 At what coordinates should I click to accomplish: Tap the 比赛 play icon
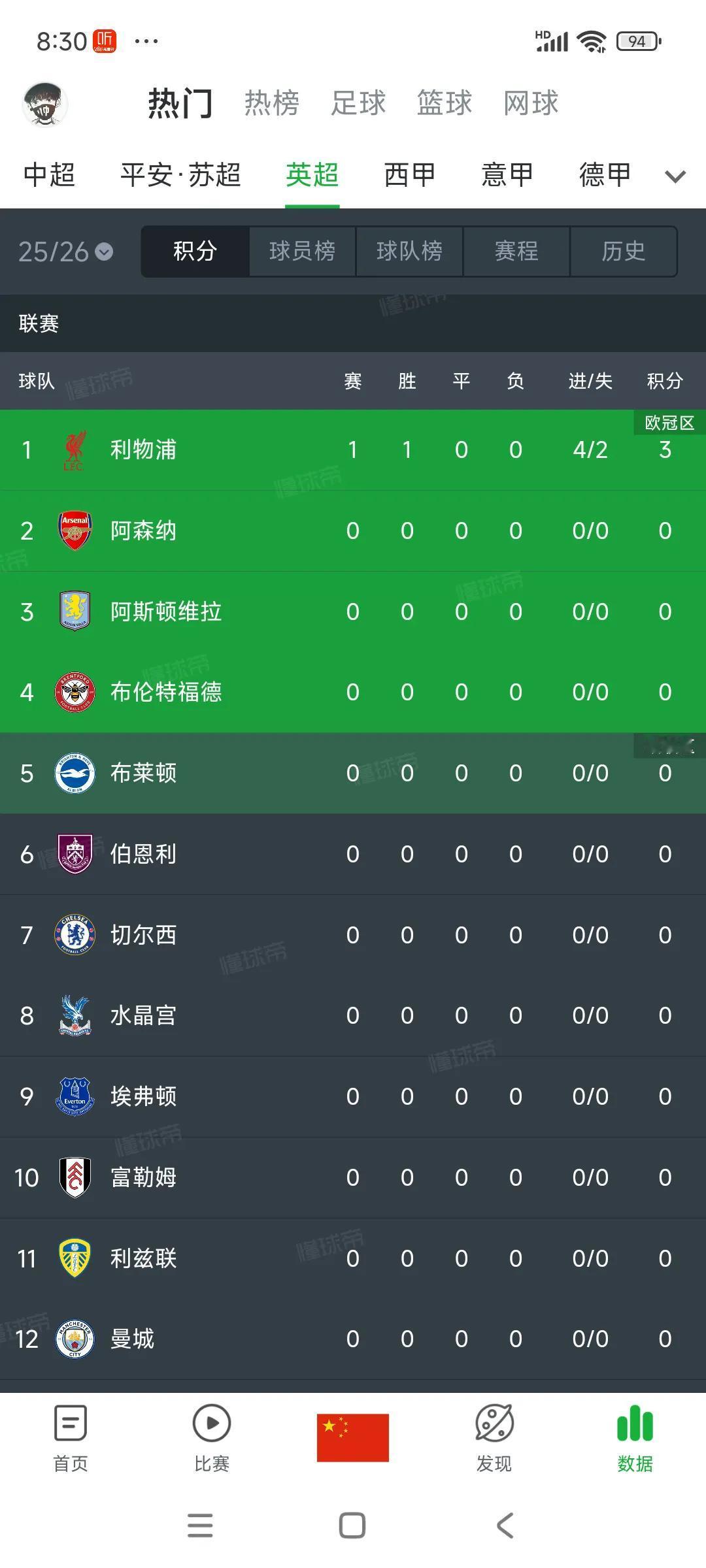pyautogui.click(x=212, y=1423)
